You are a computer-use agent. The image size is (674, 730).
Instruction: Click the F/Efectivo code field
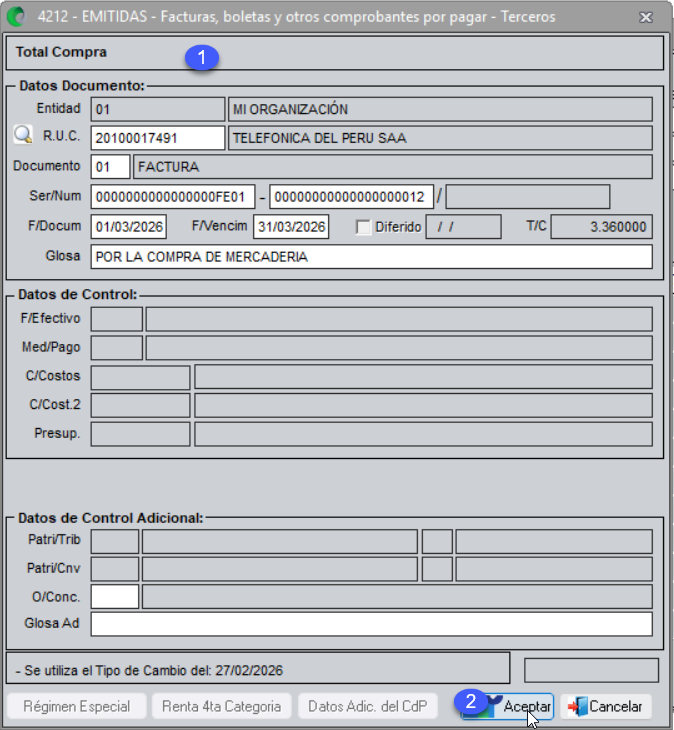click(x=117, y=319)
